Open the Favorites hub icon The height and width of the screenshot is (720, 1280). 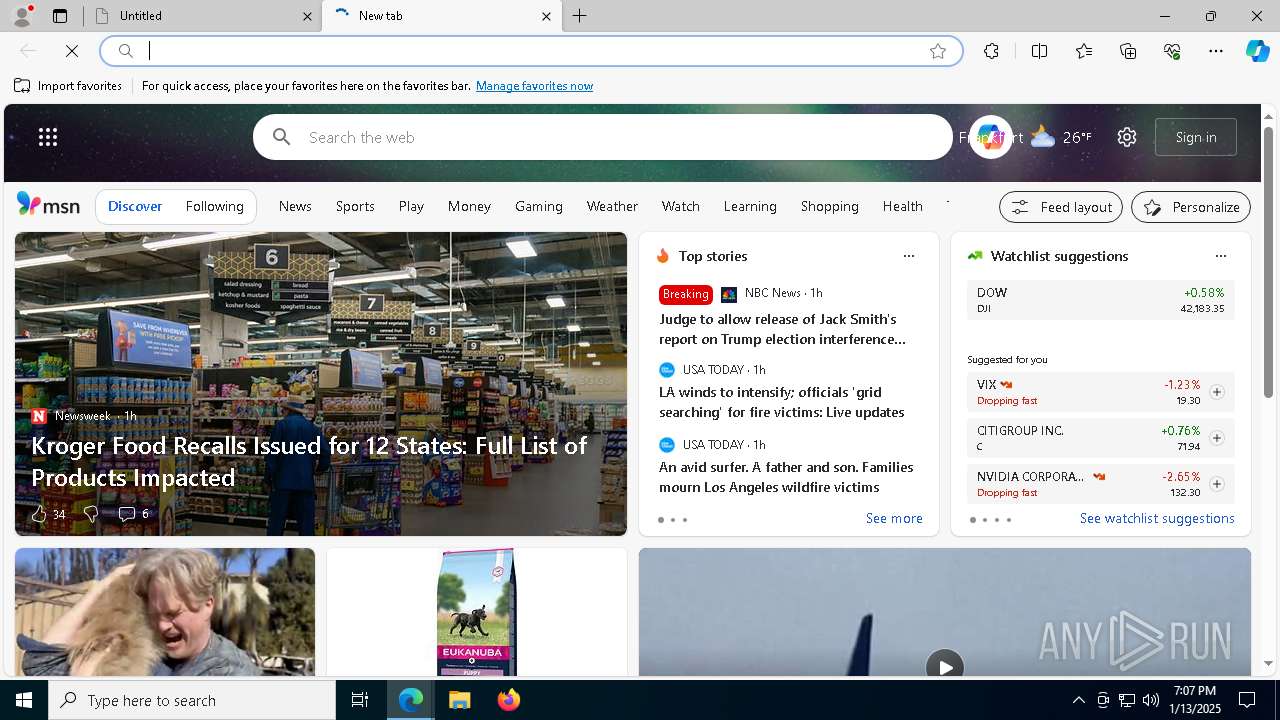tap(1084, 51)
